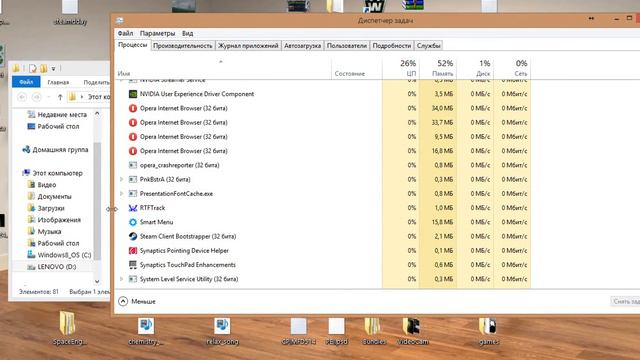
Task: Select the Opera process using 33,7 МБ
Action: 323,122
